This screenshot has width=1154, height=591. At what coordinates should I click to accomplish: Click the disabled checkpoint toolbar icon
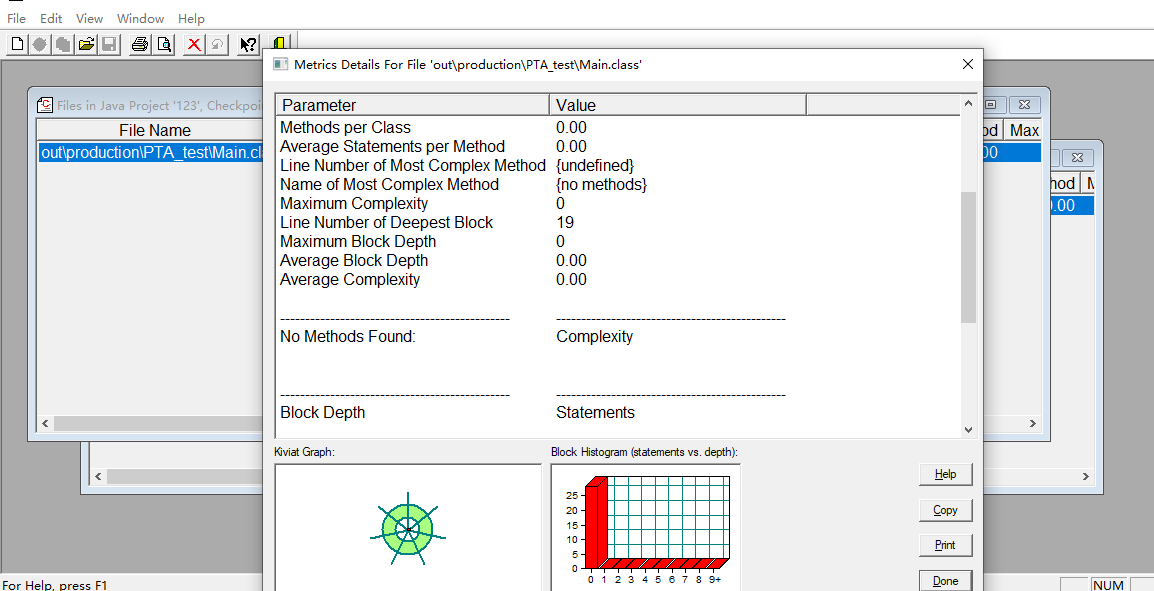click(40, 44)
